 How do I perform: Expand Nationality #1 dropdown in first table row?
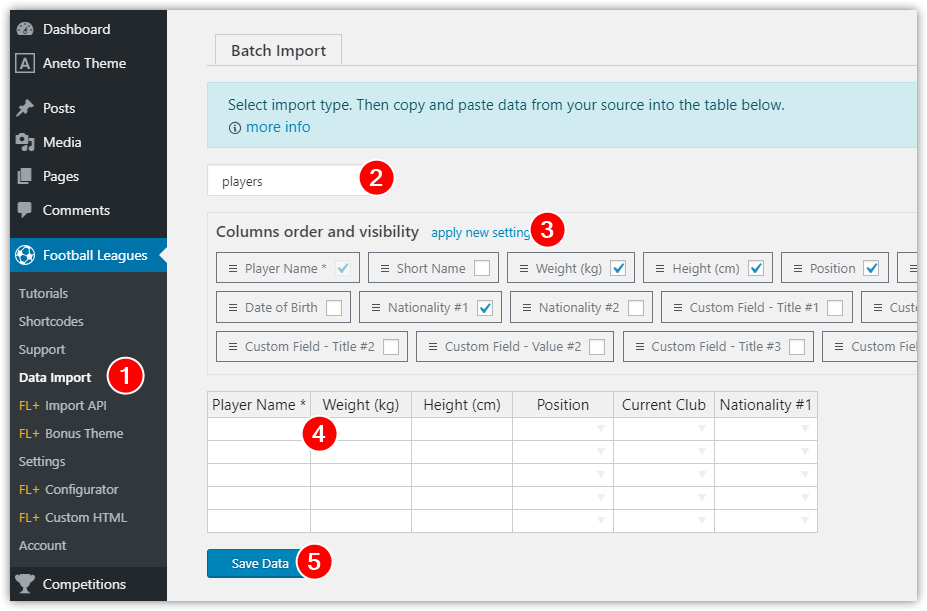point(805,429)
